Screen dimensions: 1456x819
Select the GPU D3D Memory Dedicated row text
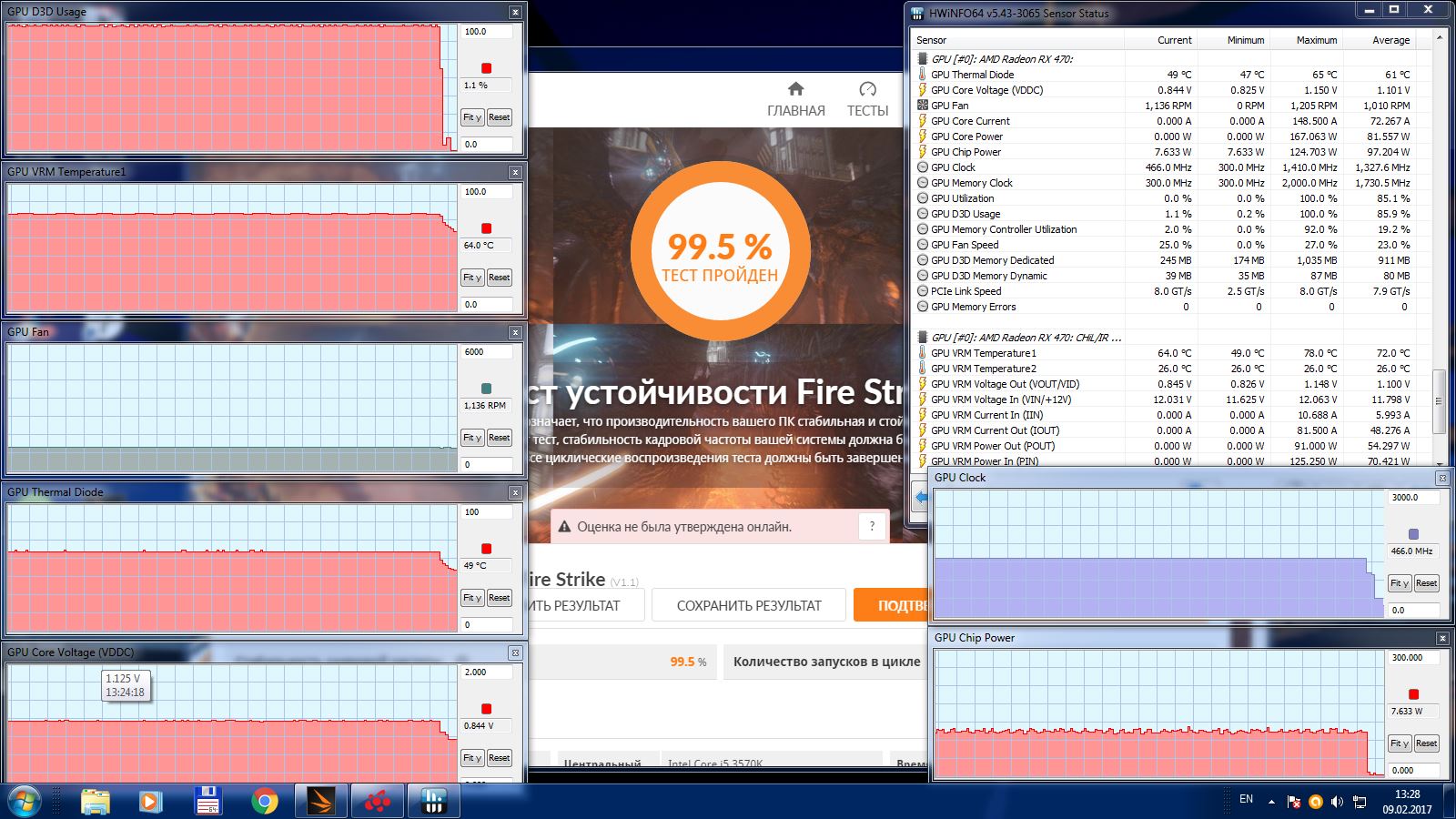click(x=993, y=260)
